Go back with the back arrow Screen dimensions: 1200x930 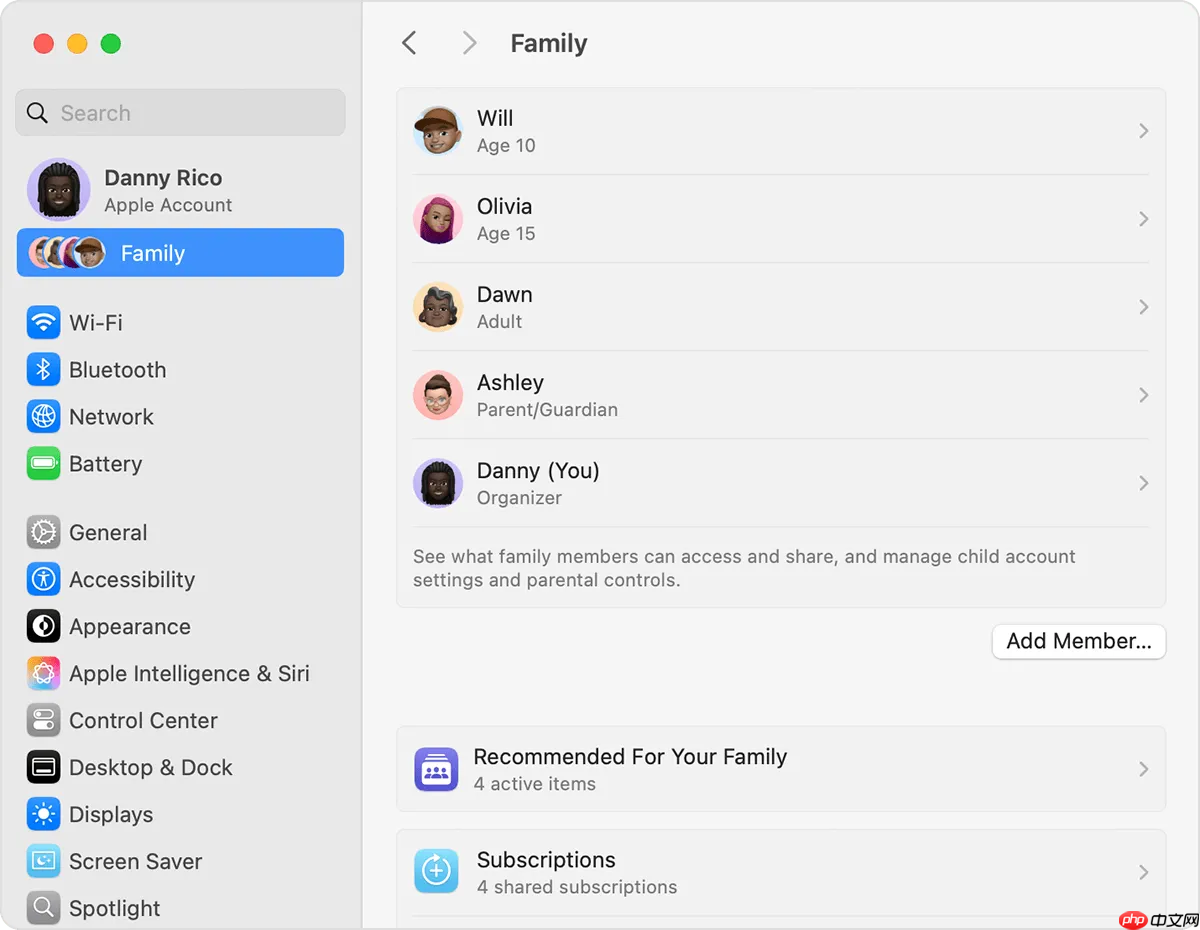[409, 43]
